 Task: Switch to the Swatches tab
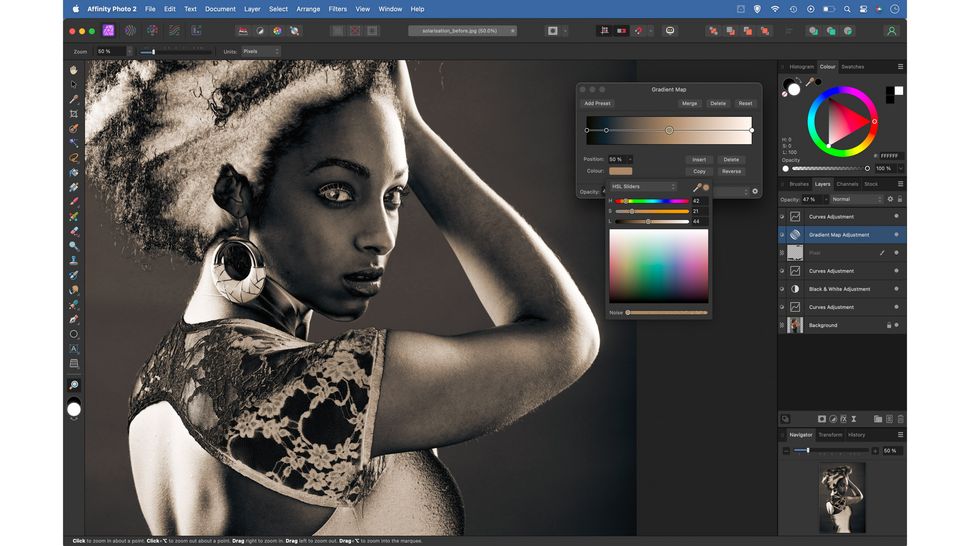(852, 67)
